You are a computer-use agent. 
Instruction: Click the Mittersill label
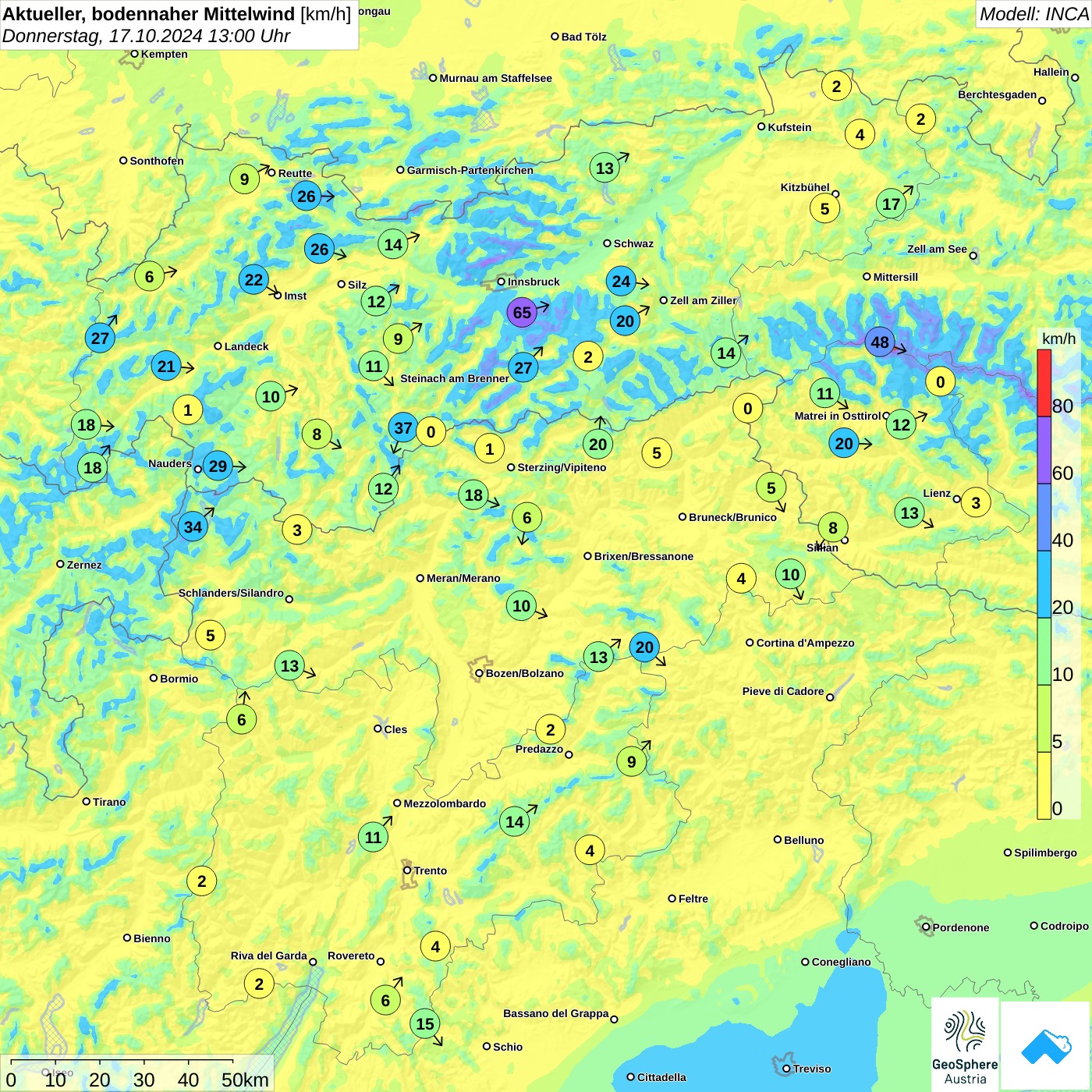(895, 277)
